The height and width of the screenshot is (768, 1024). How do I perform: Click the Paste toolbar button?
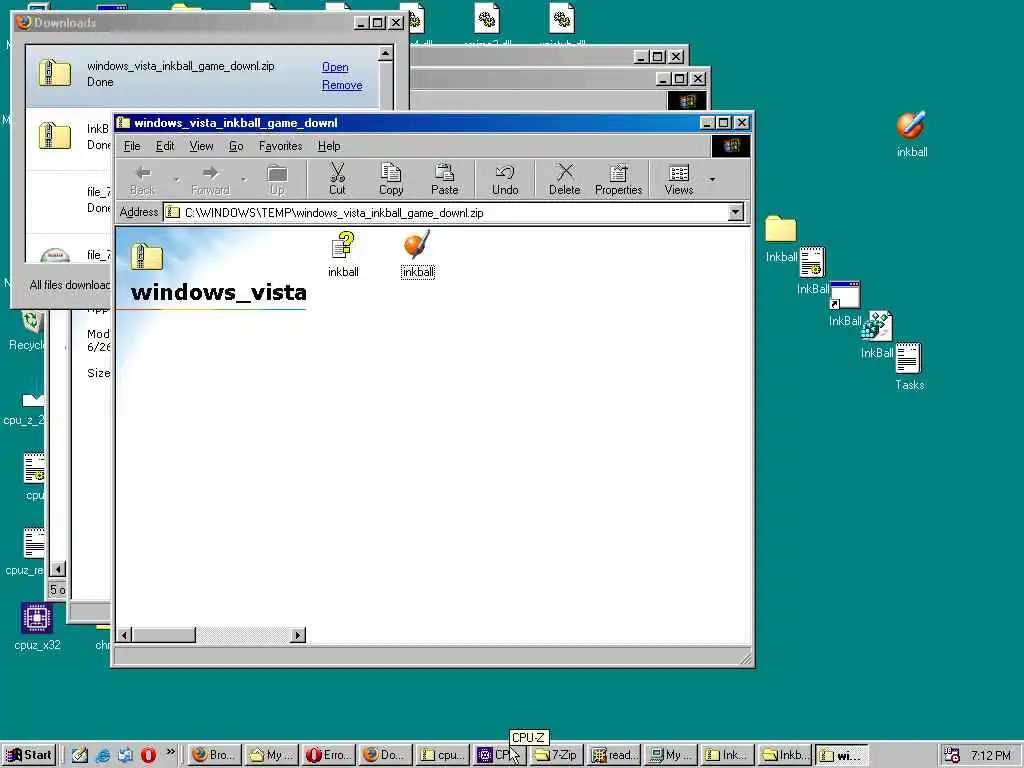[x=444, y=179]
